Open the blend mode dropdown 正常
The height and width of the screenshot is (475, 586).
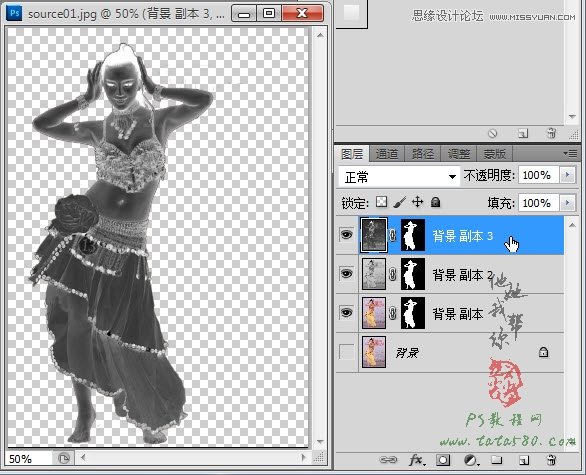point(398,176)
